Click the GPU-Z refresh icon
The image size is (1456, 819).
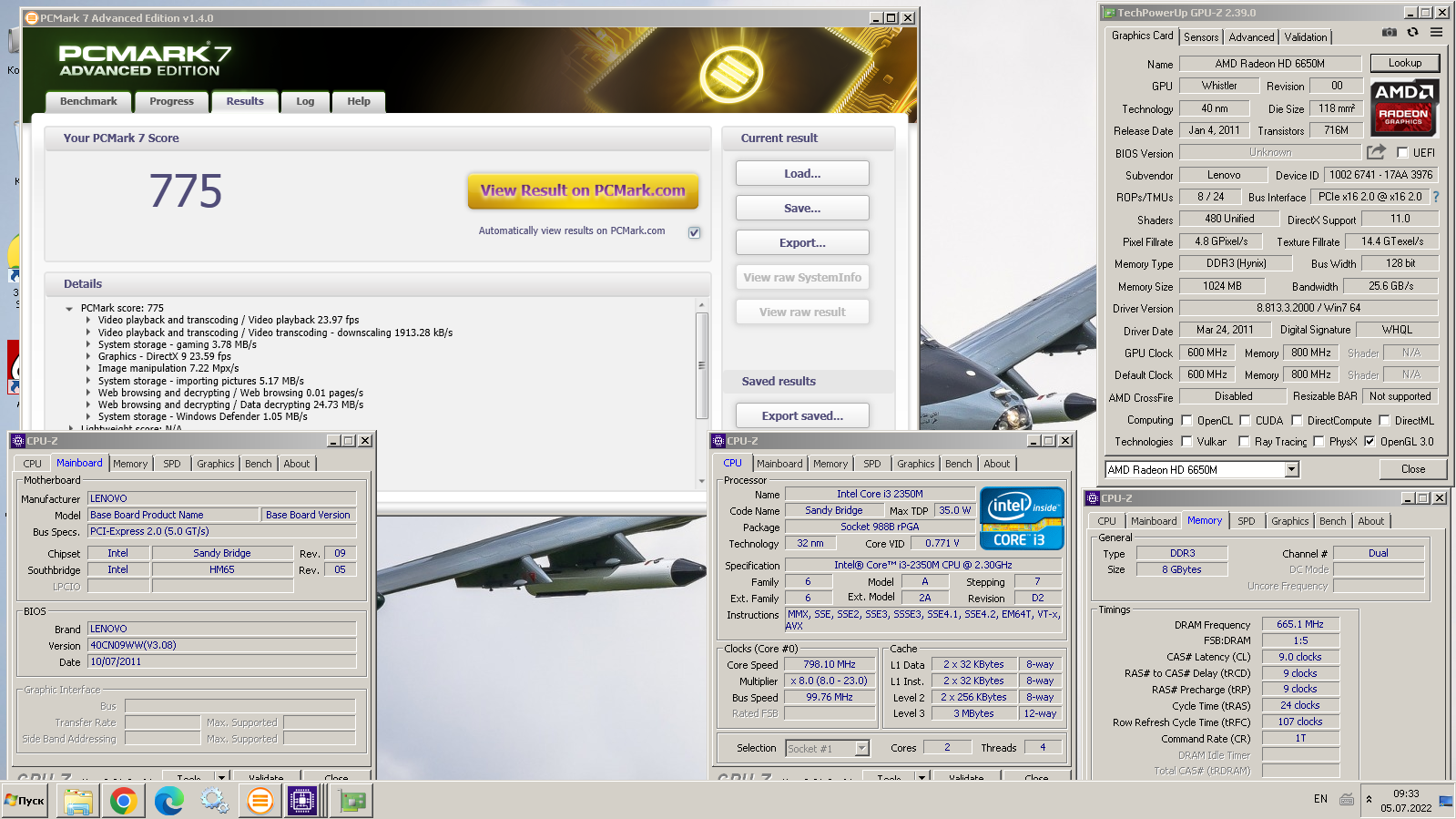1412,32
